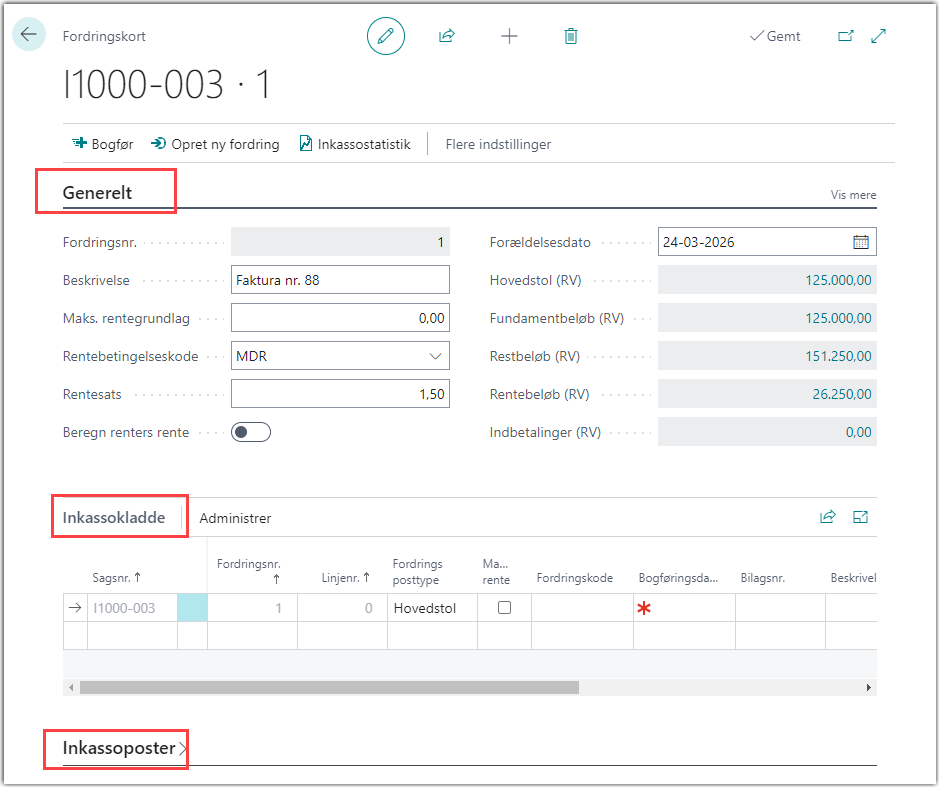Click the plus icon to add new
The image size is (940, 788).
[509, 36]
